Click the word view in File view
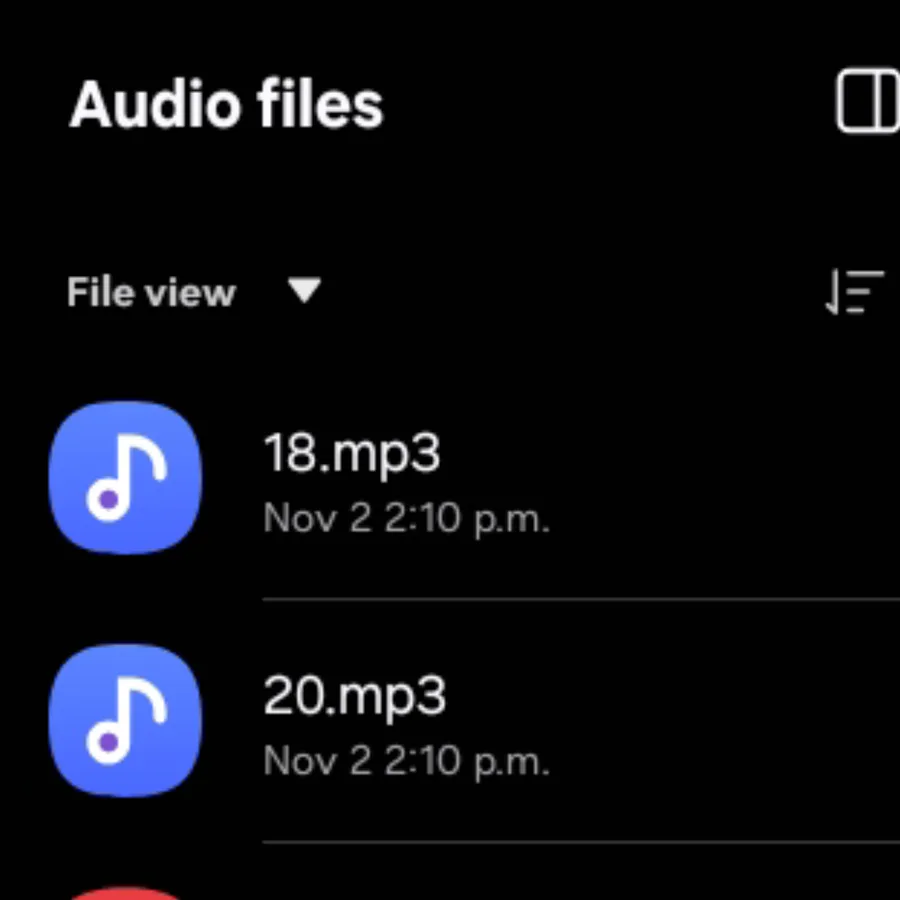 (x=190, y=292)
